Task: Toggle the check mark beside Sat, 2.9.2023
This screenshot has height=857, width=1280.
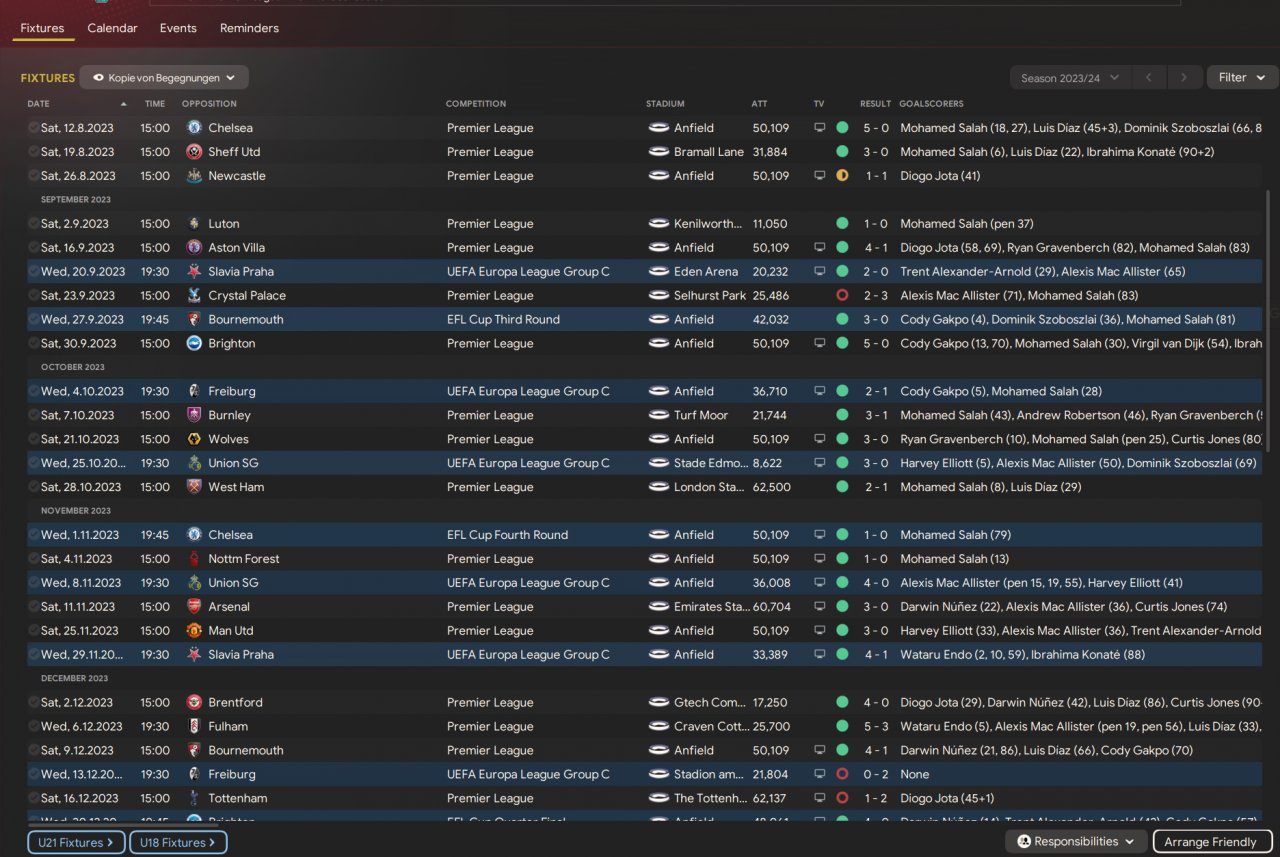Action: 33,224
